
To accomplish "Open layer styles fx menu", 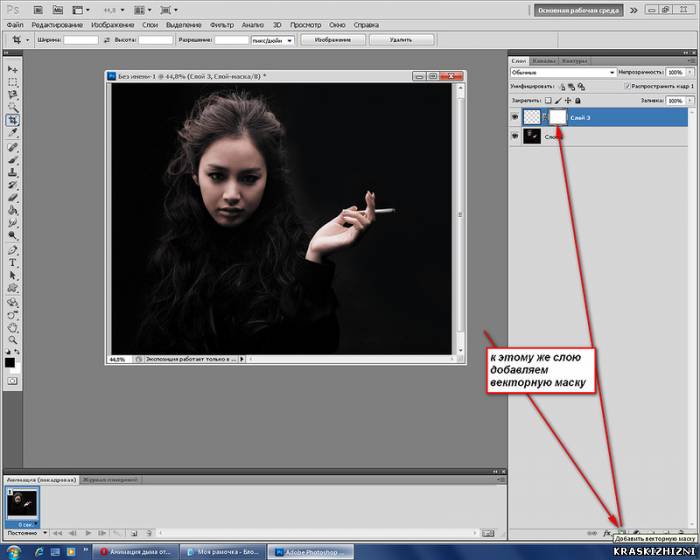I will coord(607,533).
